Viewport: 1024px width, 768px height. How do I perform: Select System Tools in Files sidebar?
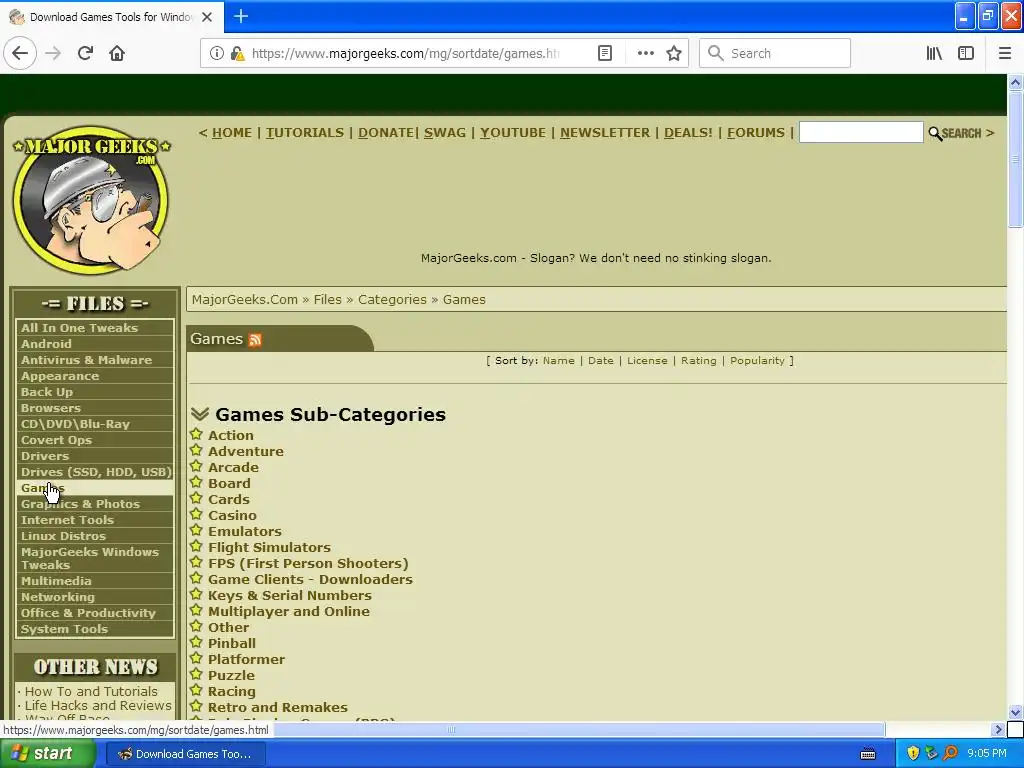(x=95, y=629)
